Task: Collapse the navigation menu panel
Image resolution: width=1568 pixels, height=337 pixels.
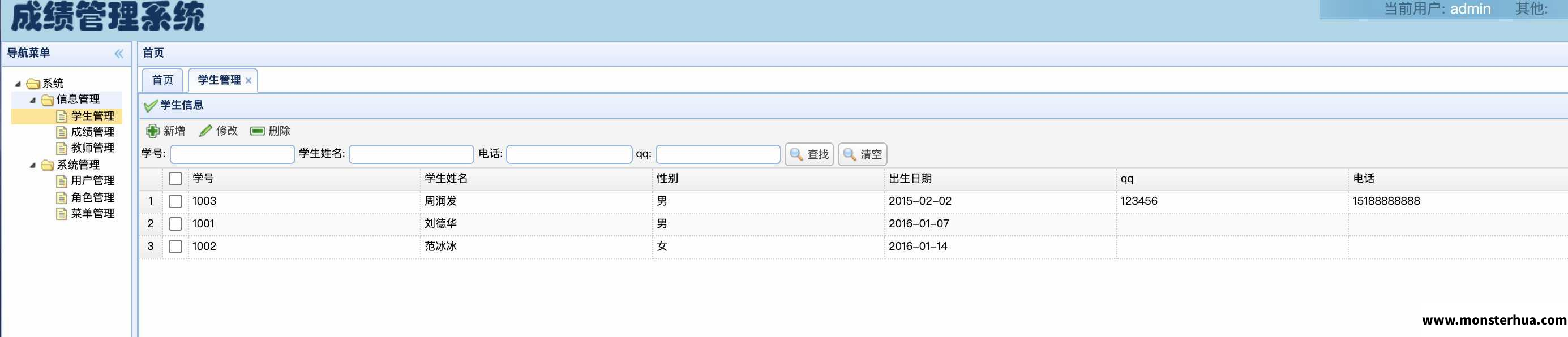Action: click(119, 54)
